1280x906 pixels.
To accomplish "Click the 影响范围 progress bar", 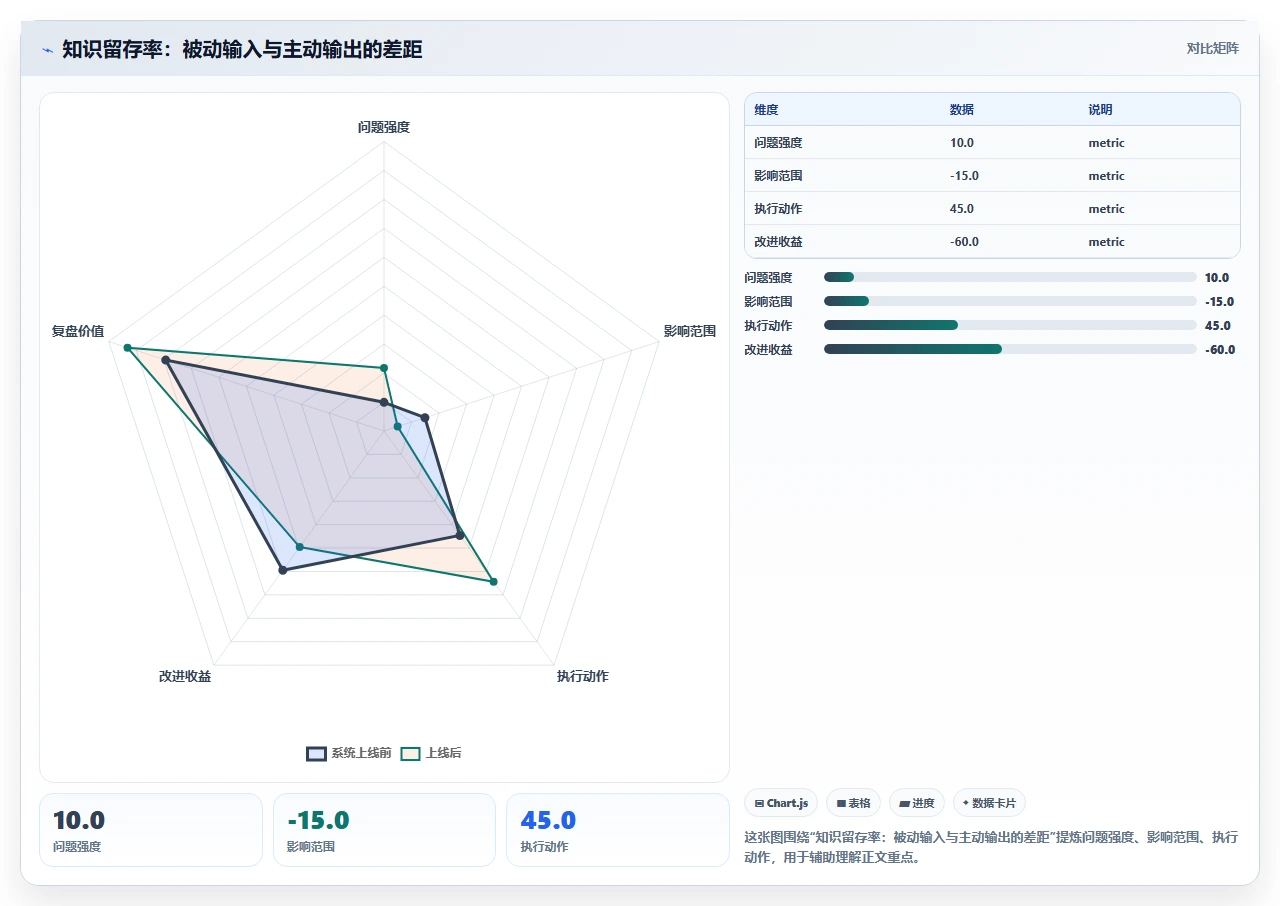I will click(x=1010, y=301).
